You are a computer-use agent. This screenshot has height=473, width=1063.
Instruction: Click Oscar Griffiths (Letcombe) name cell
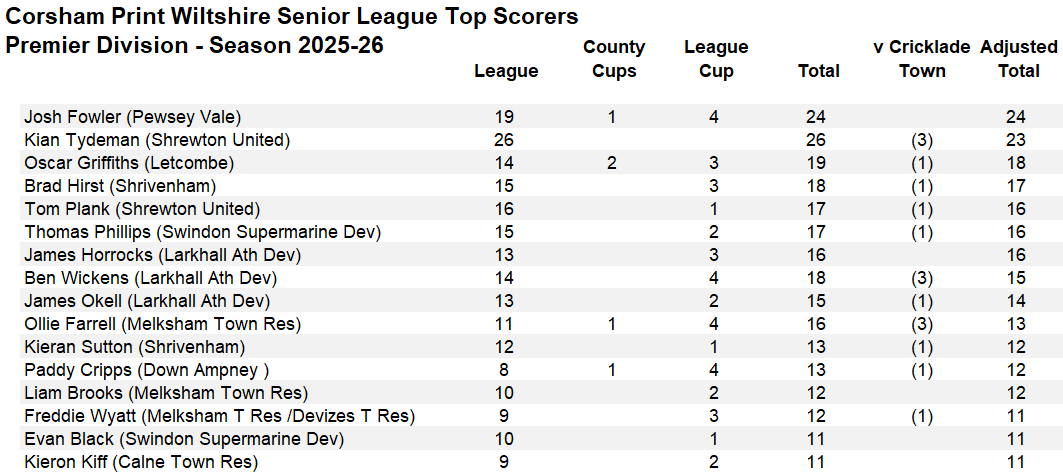129,163
